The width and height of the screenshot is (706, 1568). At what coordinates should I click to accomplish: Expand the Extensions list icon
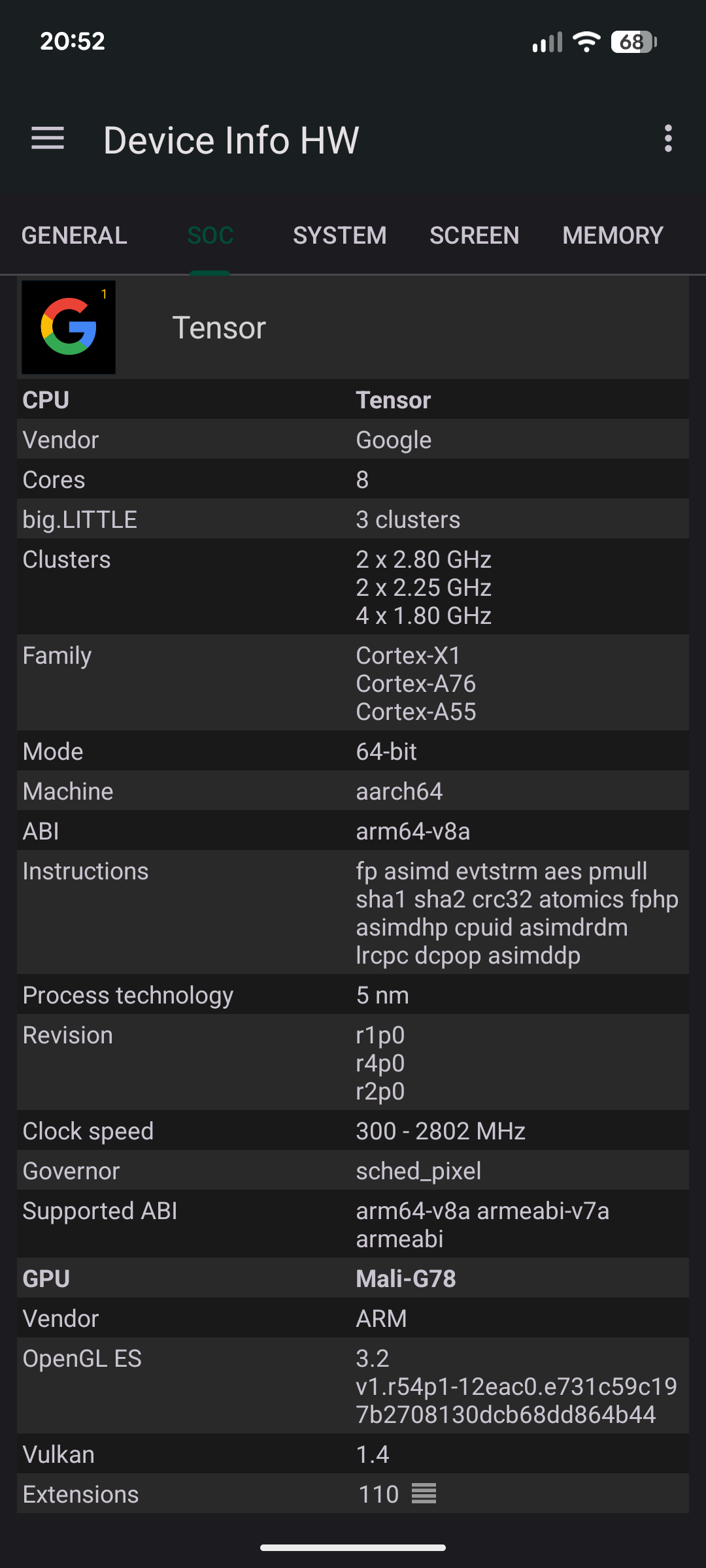[424, 1494]
